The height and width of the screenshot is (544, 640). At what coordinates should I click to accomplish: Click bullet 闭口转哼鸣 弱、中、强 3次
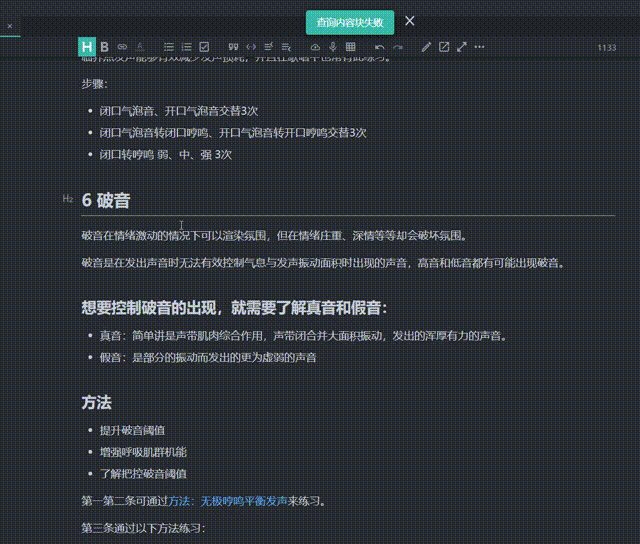tap(166, 155)
